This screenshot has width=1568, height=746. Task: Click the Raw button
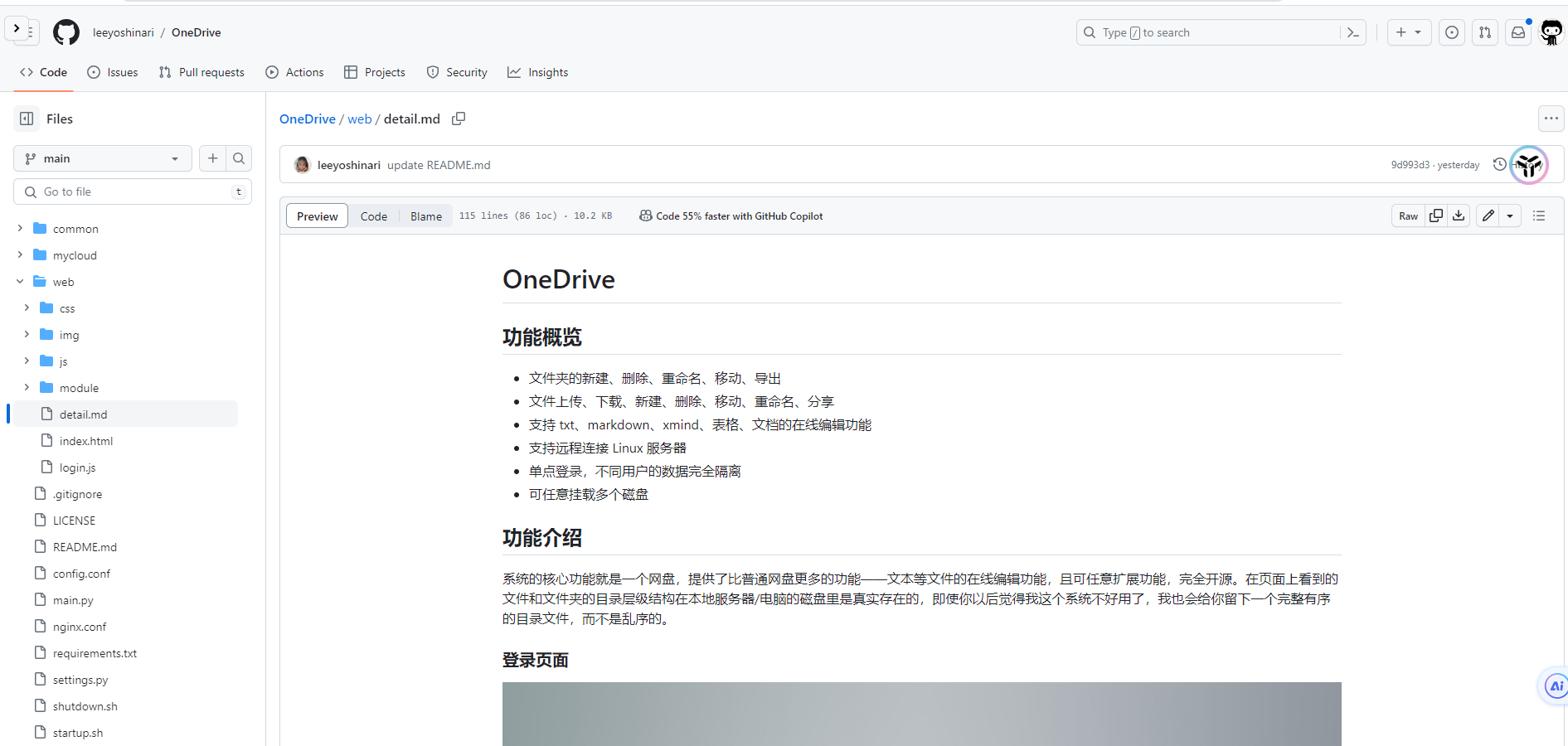pos(1408,216)
